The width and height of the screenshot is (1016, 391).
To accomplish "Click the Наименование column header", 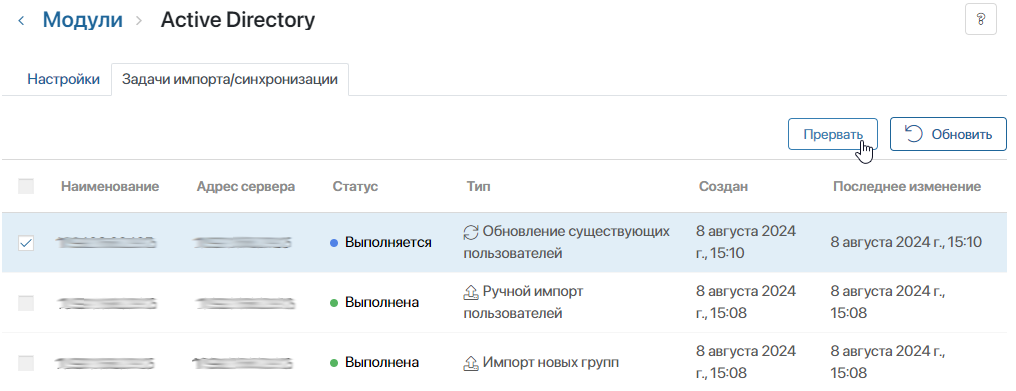I will (110, 187).
